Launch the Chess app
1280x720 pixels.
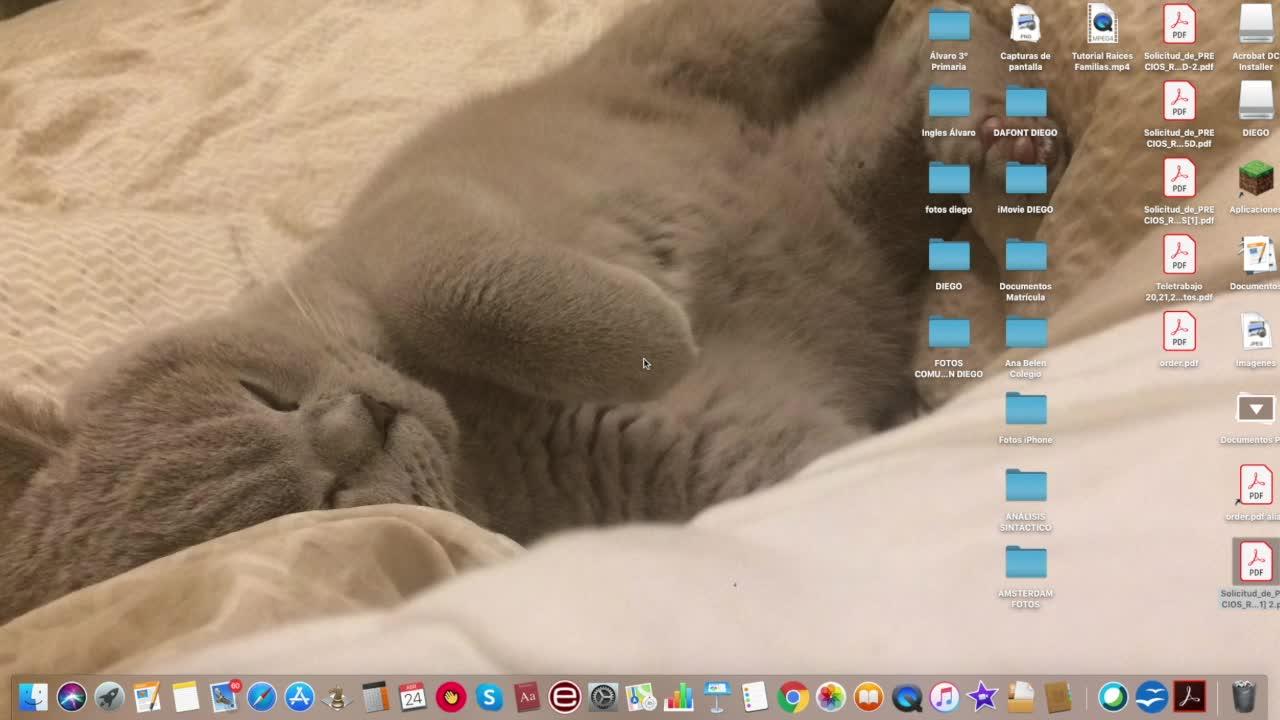(x=337, y=696)
